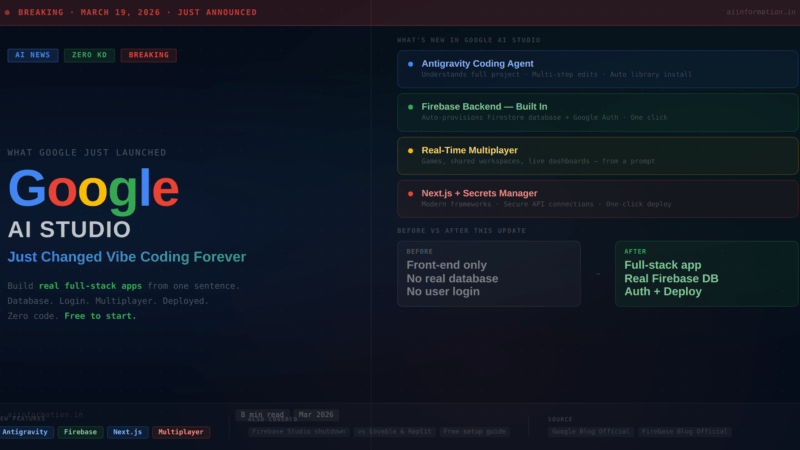Click the red breaking indicator dot in top bar
This screenshot has height=450, width=800.
coord(8,13)
